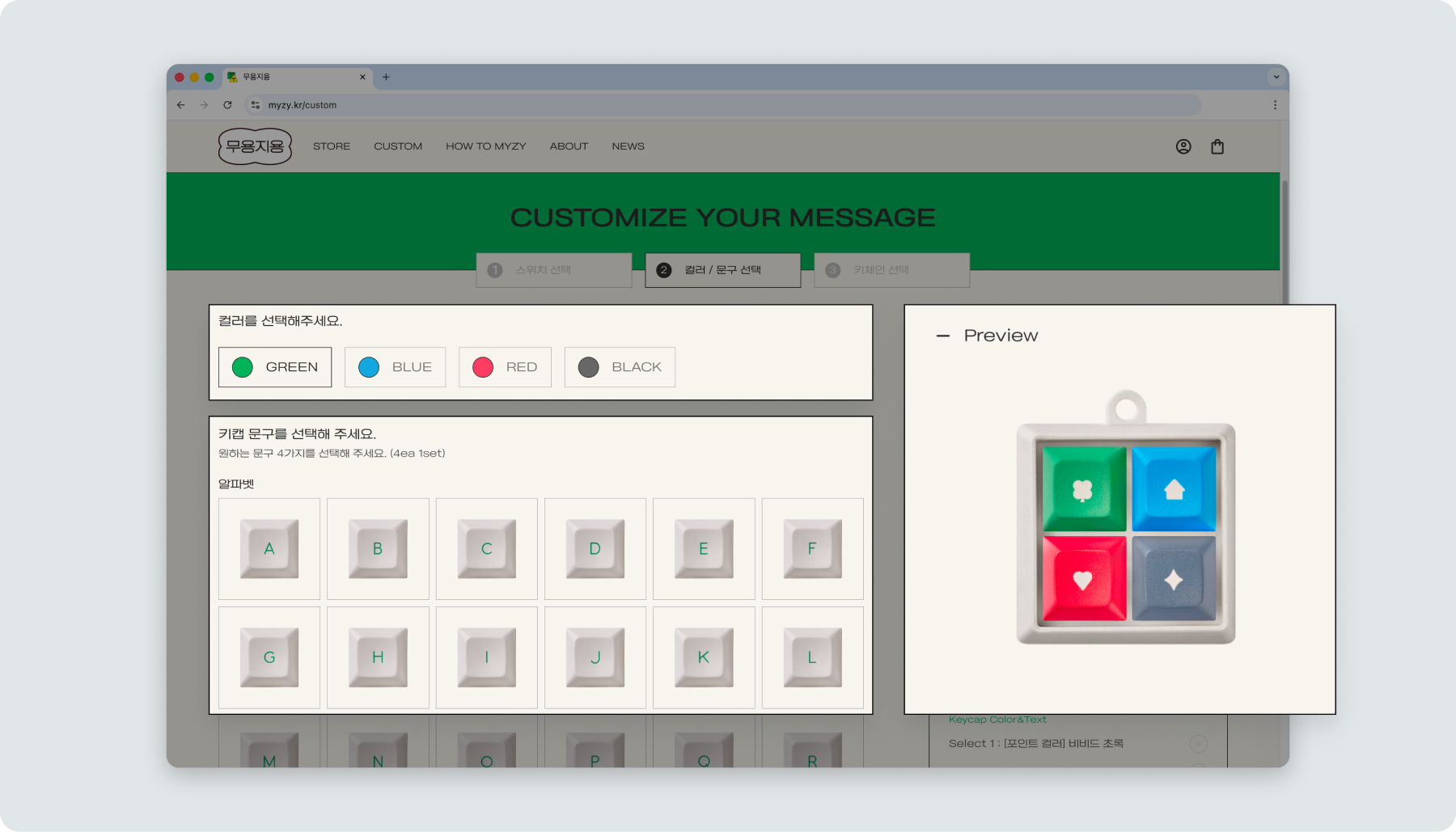Select keycap letter G
The width and height of the screenshot is (1456, 832).
(x=269, y=657)
